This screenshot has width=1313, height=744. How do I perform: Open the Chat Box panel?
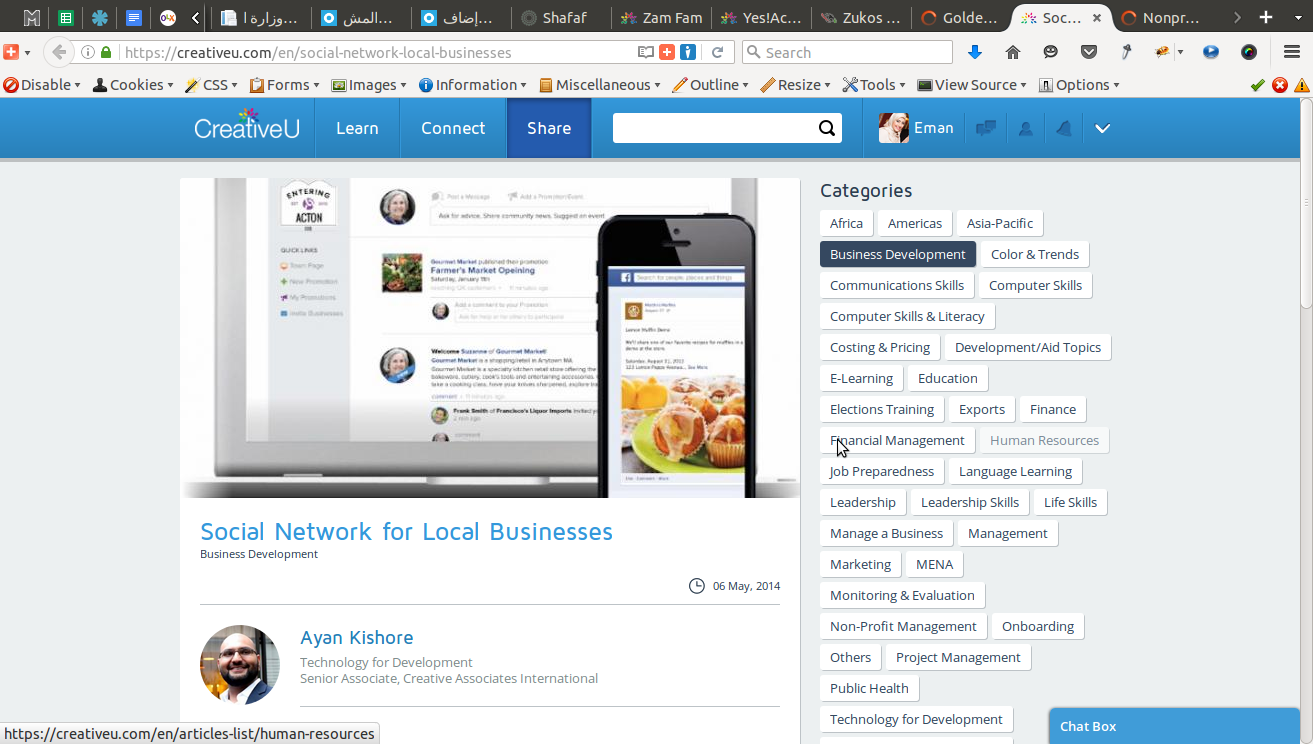pos(1174,726)
